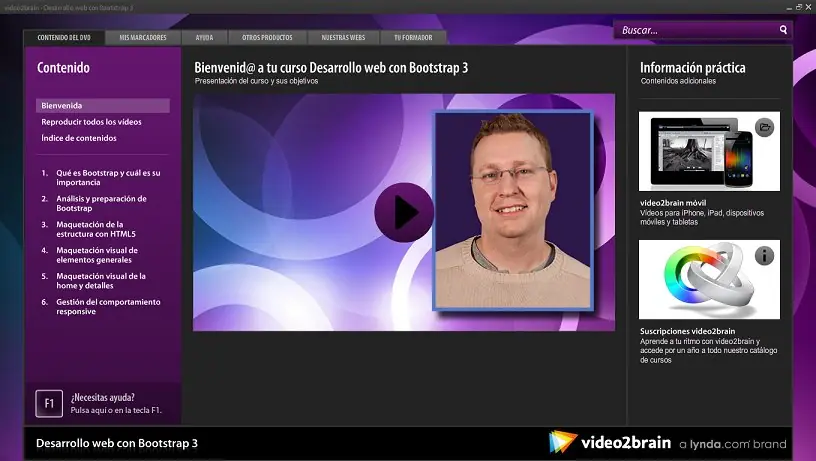Click the instructor portrait photo

coord(513,210)
